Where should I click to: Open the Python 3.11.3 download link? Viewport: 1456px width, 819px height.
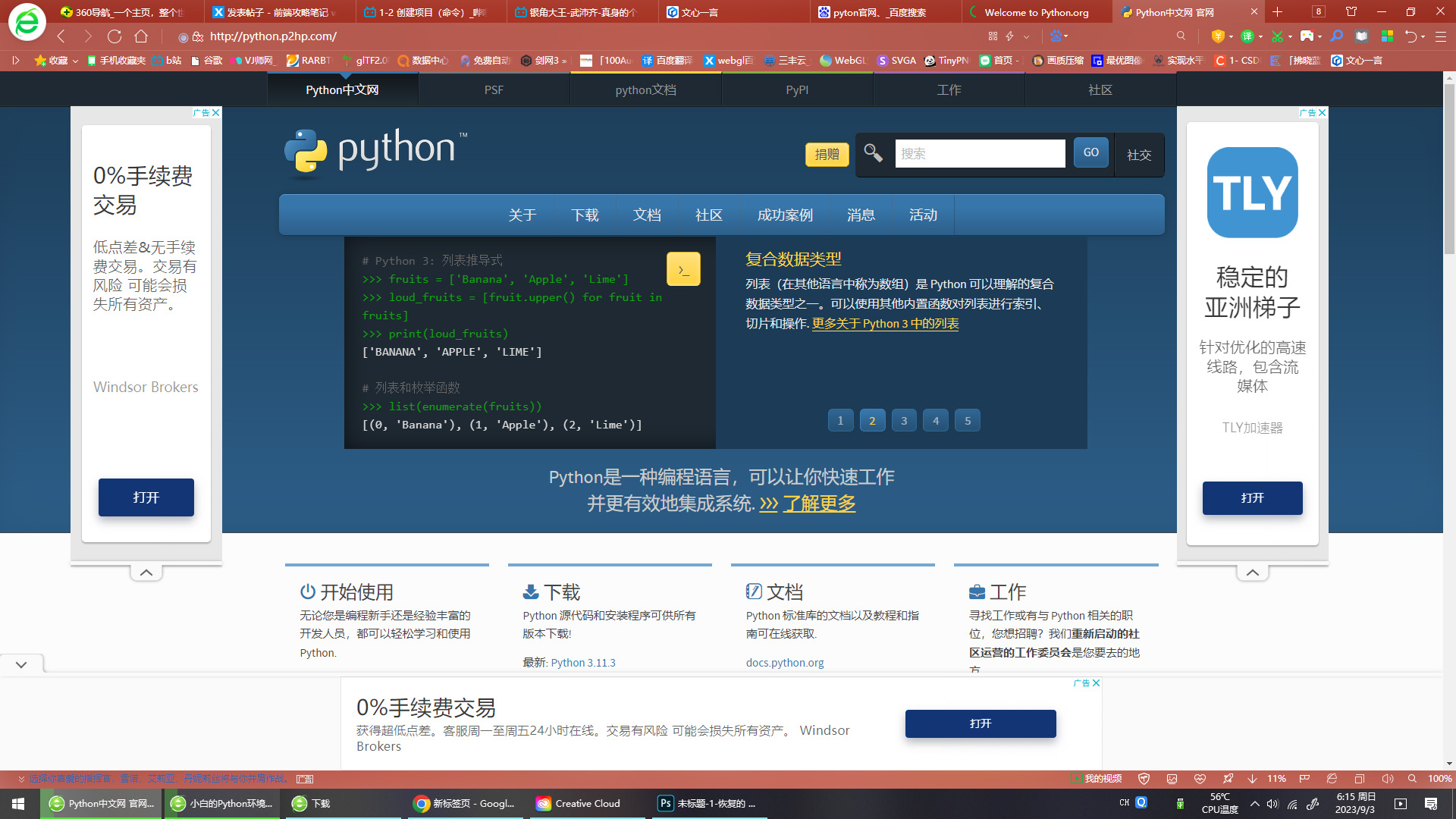point(583,663)
